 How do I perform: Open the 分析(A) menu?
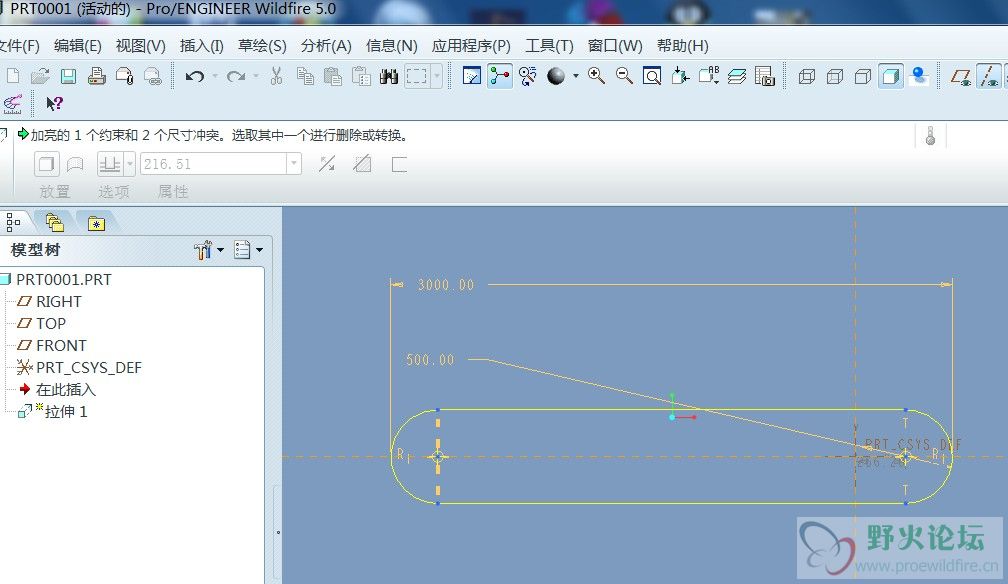tap(326, 46)
